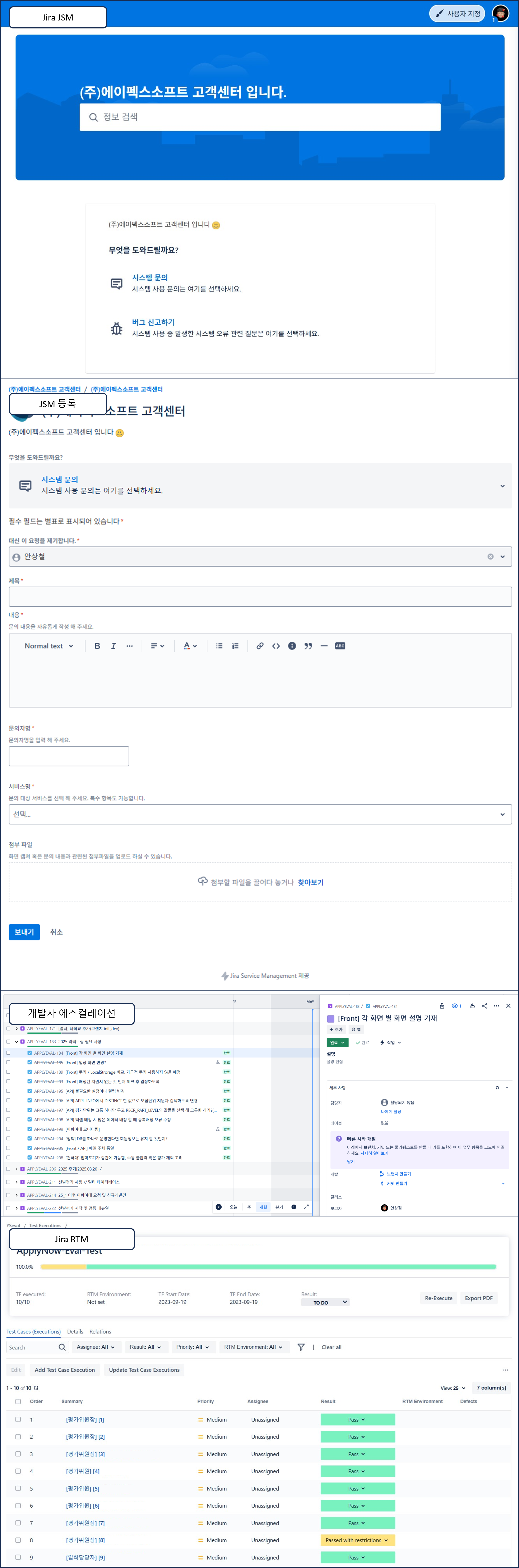The image size is (519, 1568).
Task: Collapse the 세부 사항 section
Action: (x=507, y=1088)
